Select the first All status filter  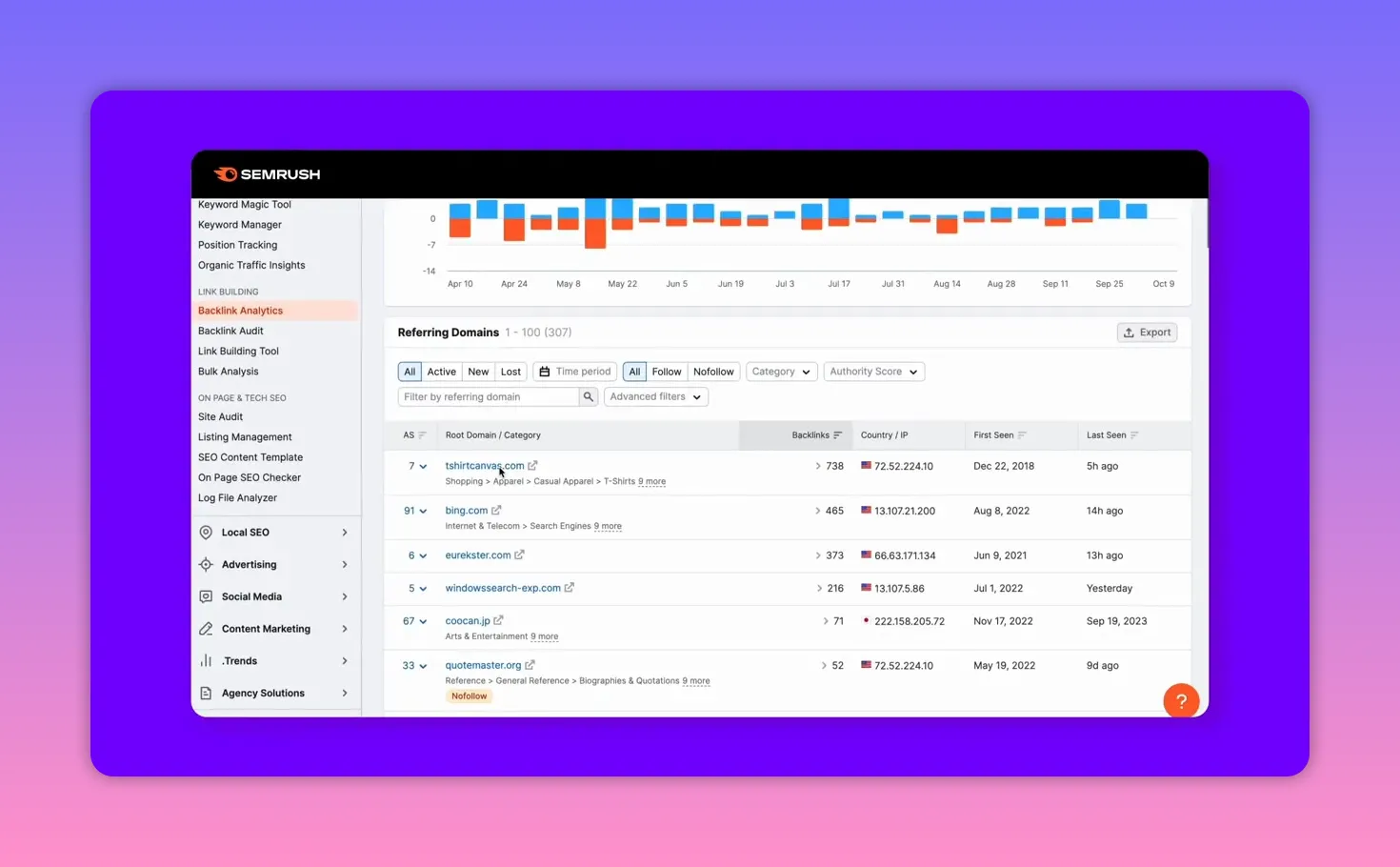410,372
